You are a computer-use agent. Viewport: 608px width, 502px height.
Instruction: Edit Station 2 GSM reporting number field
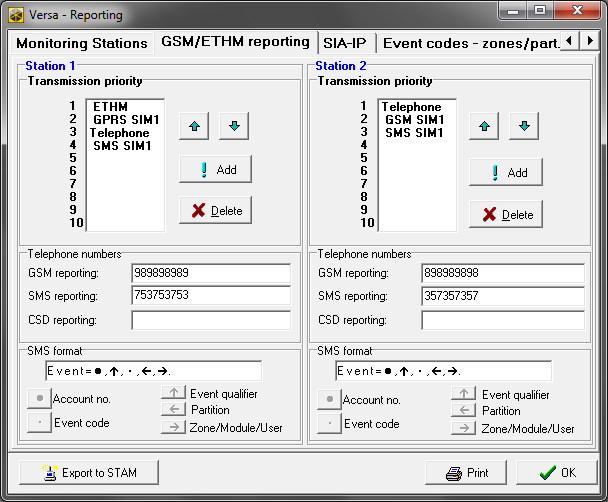[x=503, y=273]
